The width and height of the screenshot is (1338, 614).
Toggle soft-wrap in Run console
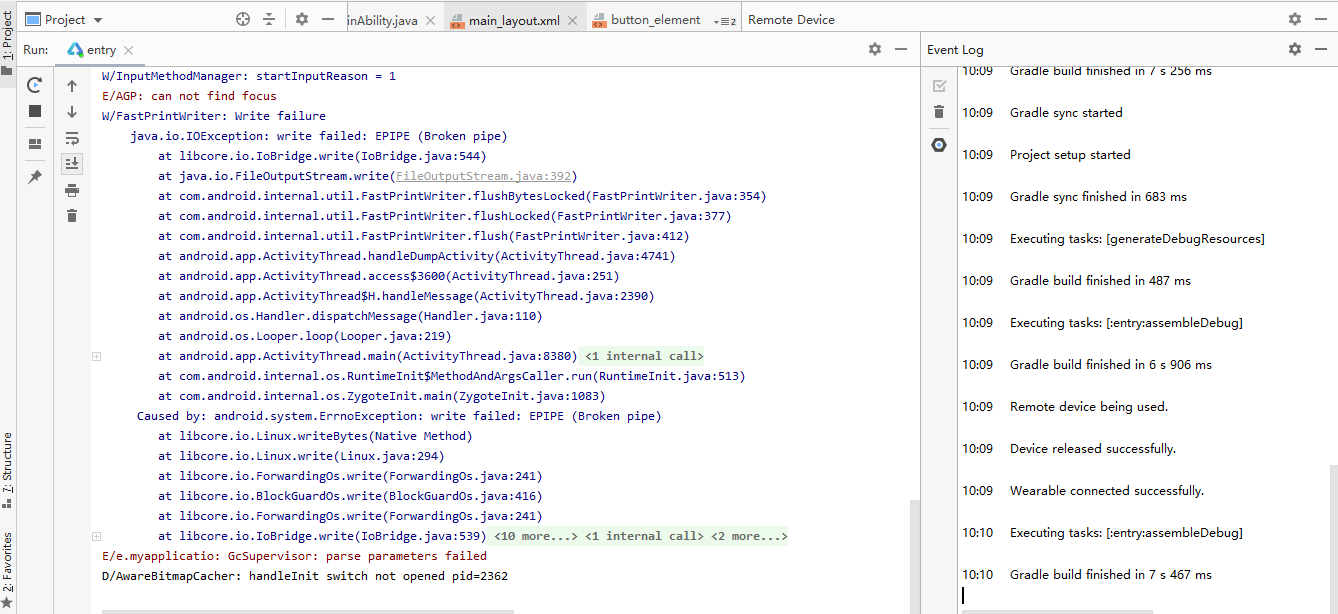pyautogui.click(x=72, y=138)
